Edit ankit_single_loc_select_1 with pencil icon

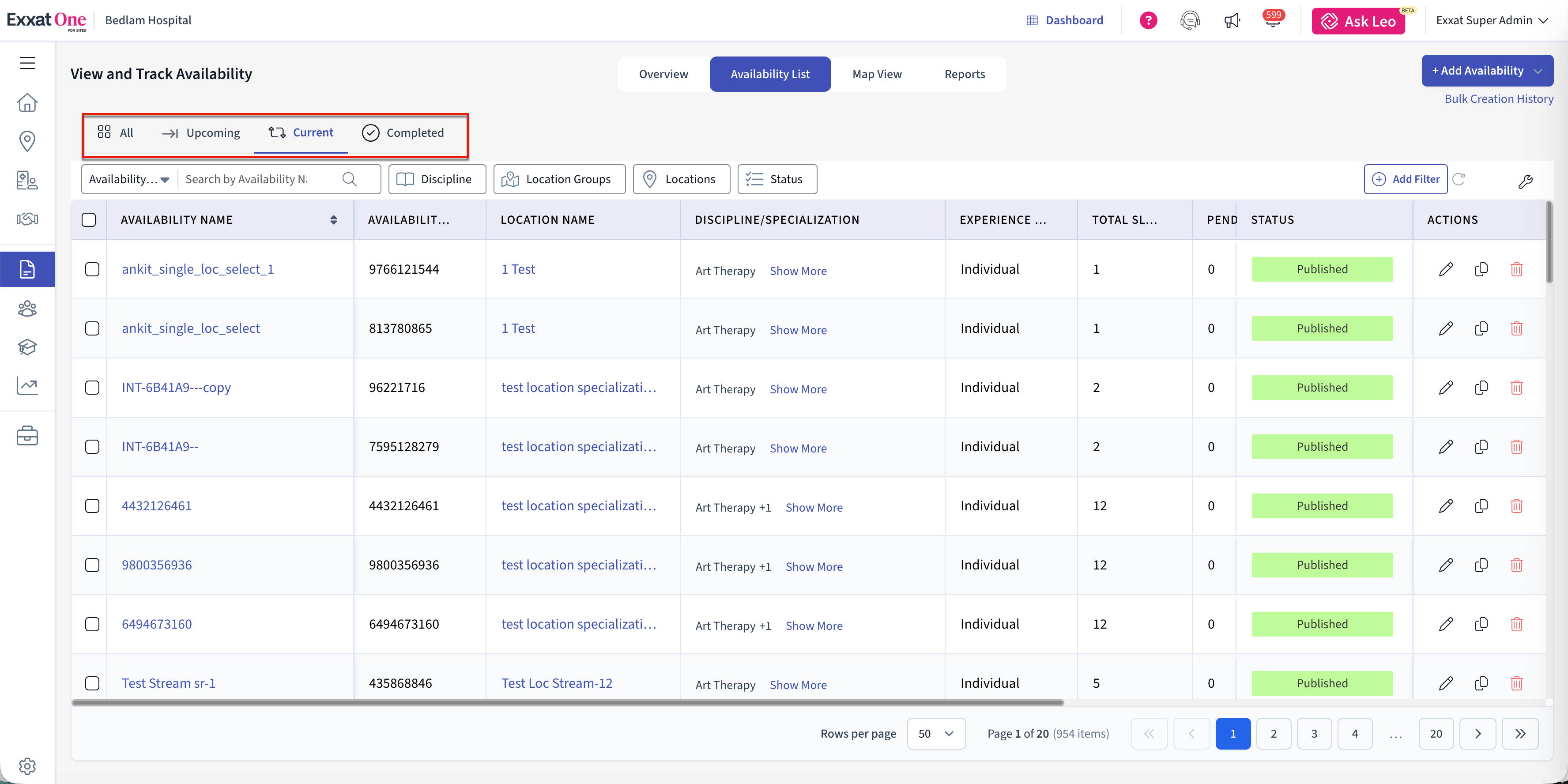[x=1446, y=269]
